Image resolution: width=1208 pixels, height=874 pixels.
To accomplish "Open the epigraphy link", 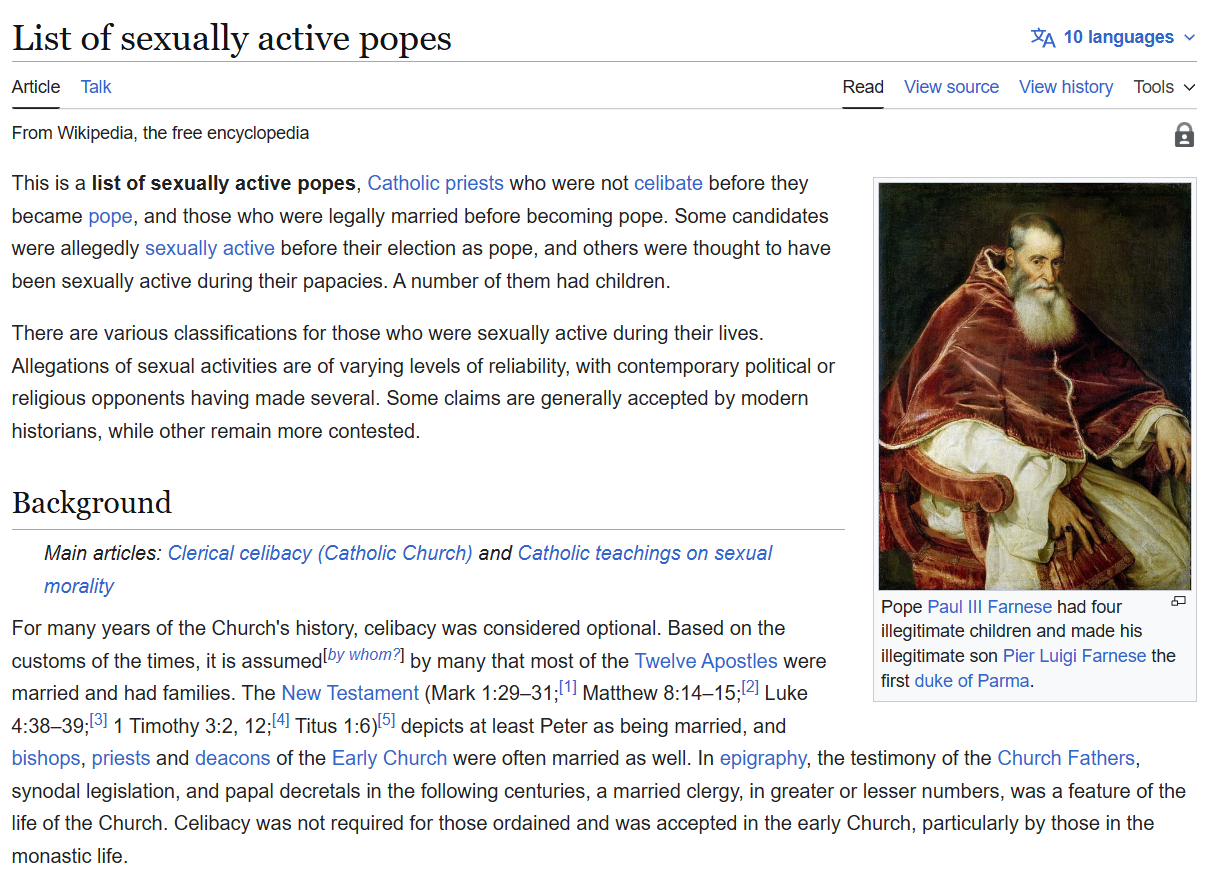I will (x=763, y=758).
